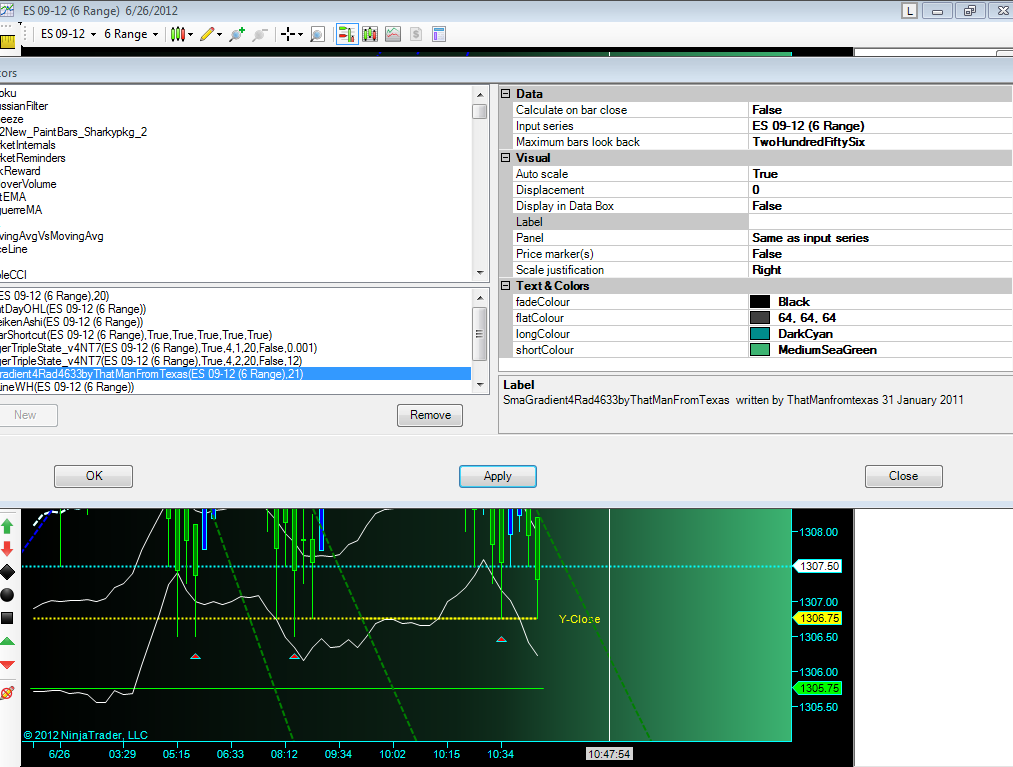The image size is (1013, 767).
Task: Open chart Properties toolbar icon
Action: point(439,34)
